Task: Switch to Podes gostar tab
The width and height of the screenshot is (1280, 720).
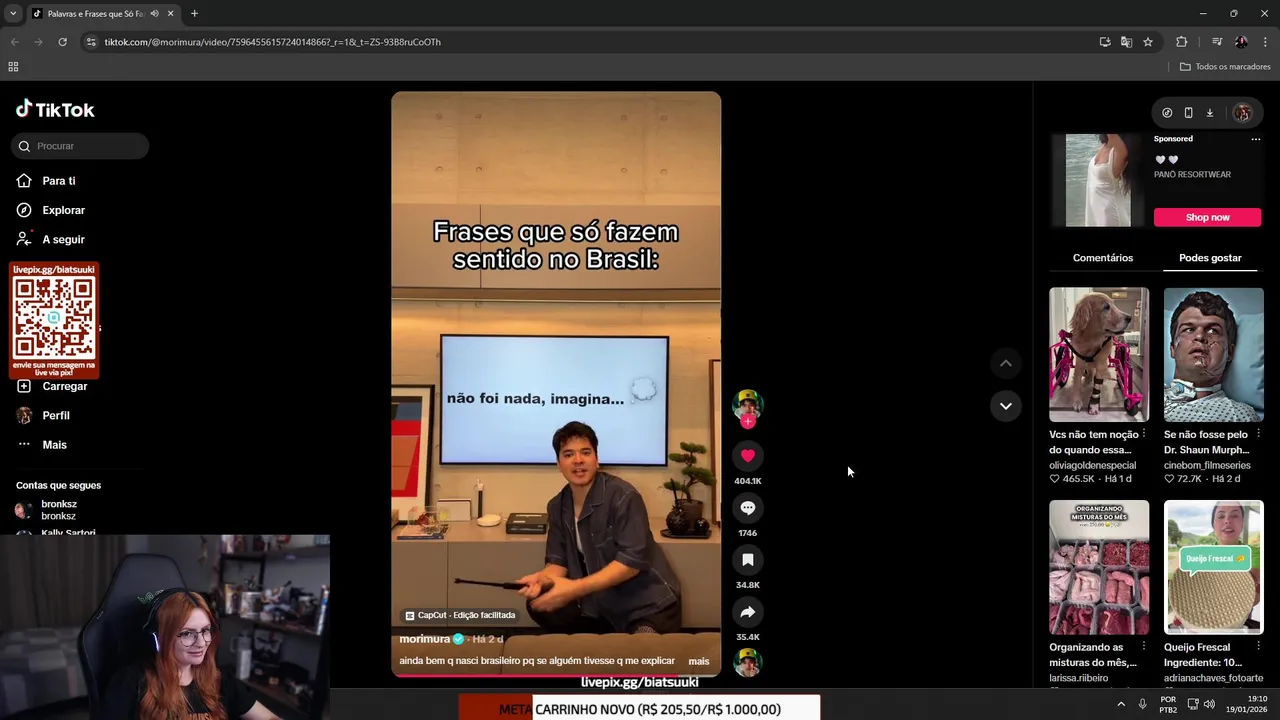Action: pos(1210,258)
